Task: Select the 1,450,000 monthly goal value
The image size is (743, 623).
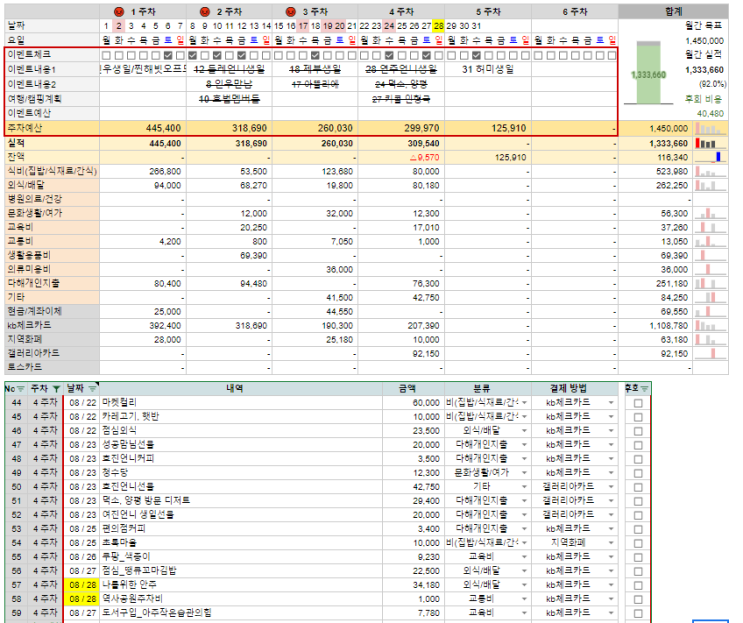Action: point(704,41)
